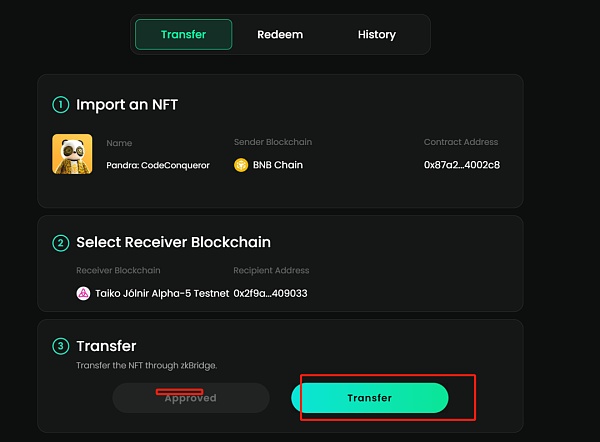The image size is (600, 442).
Task: Click the Taiko network logo icon
Action: pyautogui.click(x=83, y=293)
